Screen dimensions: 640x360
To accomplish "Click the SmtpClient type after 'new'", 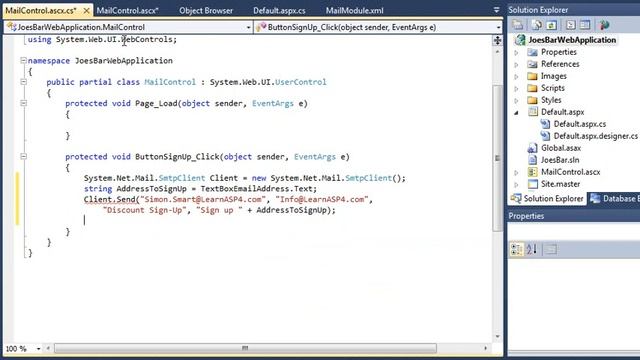I will tap(368, 178).
